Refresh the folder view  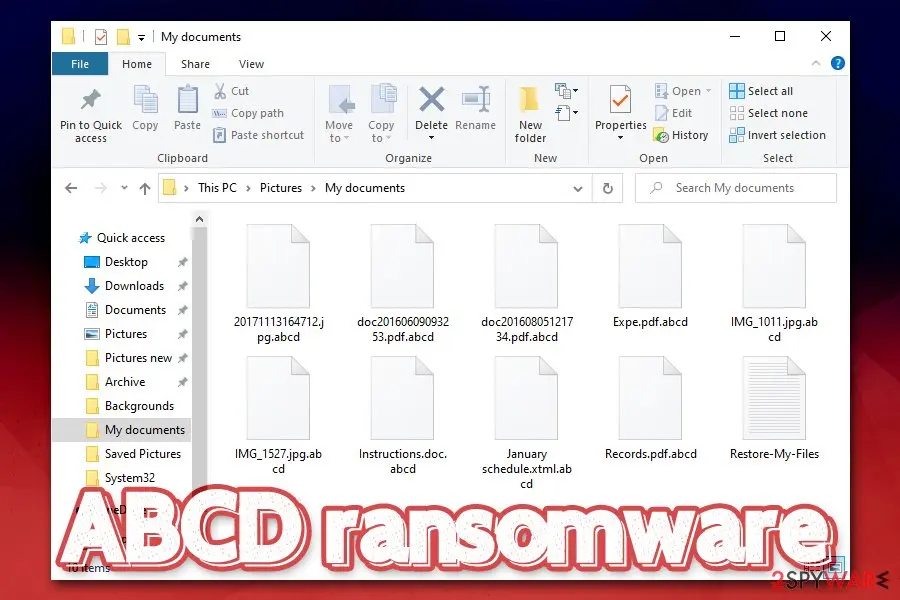(x=608, y=188)
